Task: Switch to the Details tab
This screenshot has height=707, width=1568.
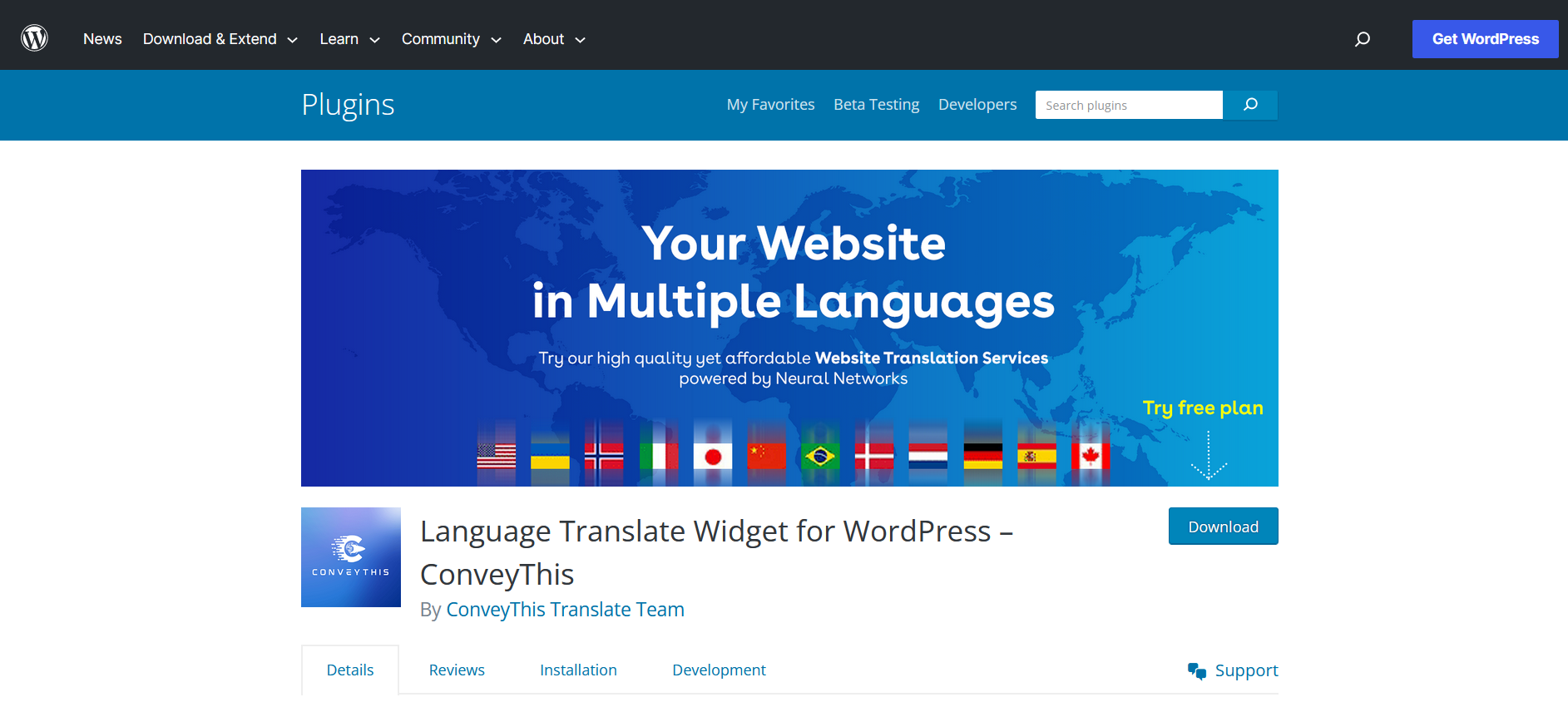Action: (x=350, y=670)
